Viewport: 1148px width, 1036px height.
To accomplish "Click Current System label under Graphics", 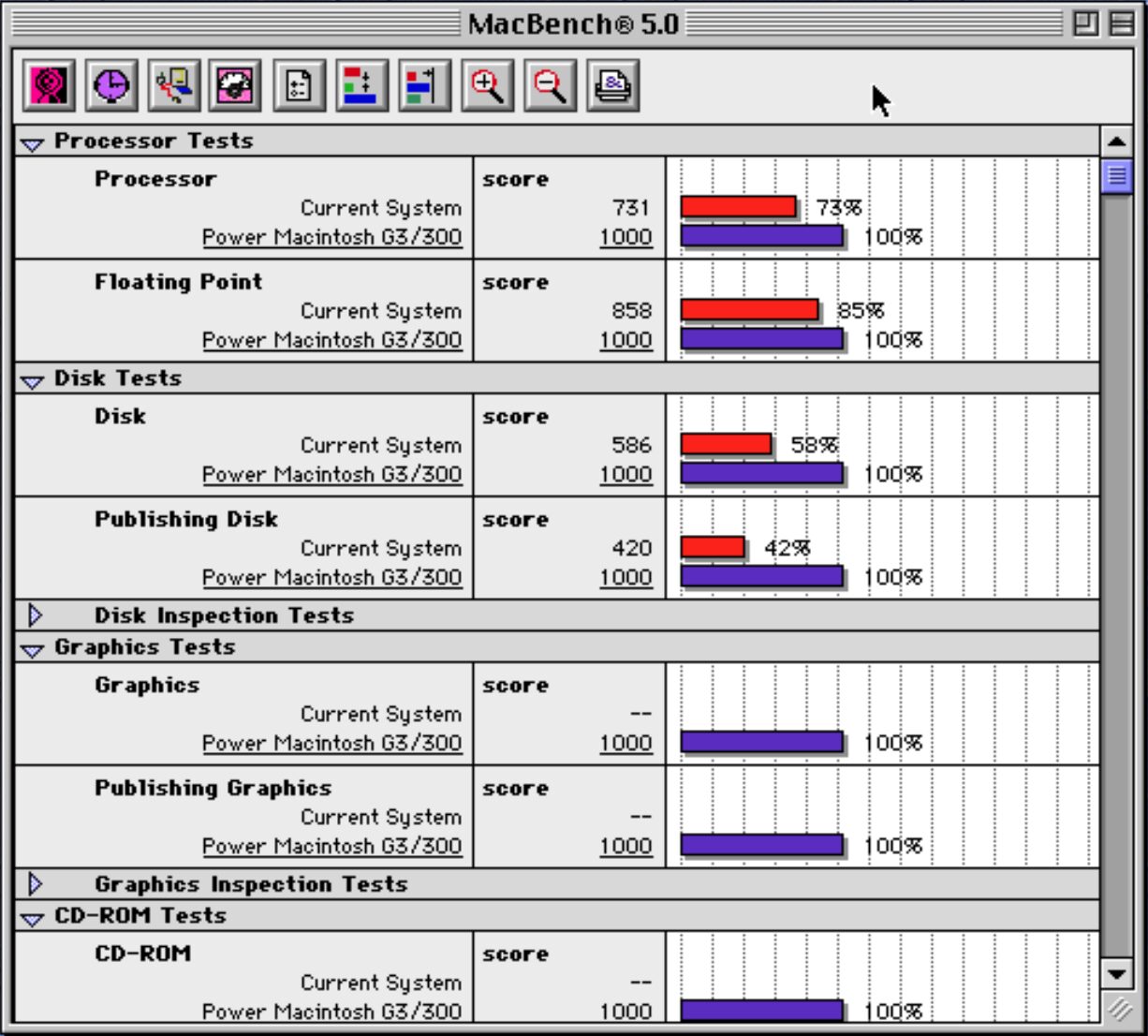I will tap(381, 715).
